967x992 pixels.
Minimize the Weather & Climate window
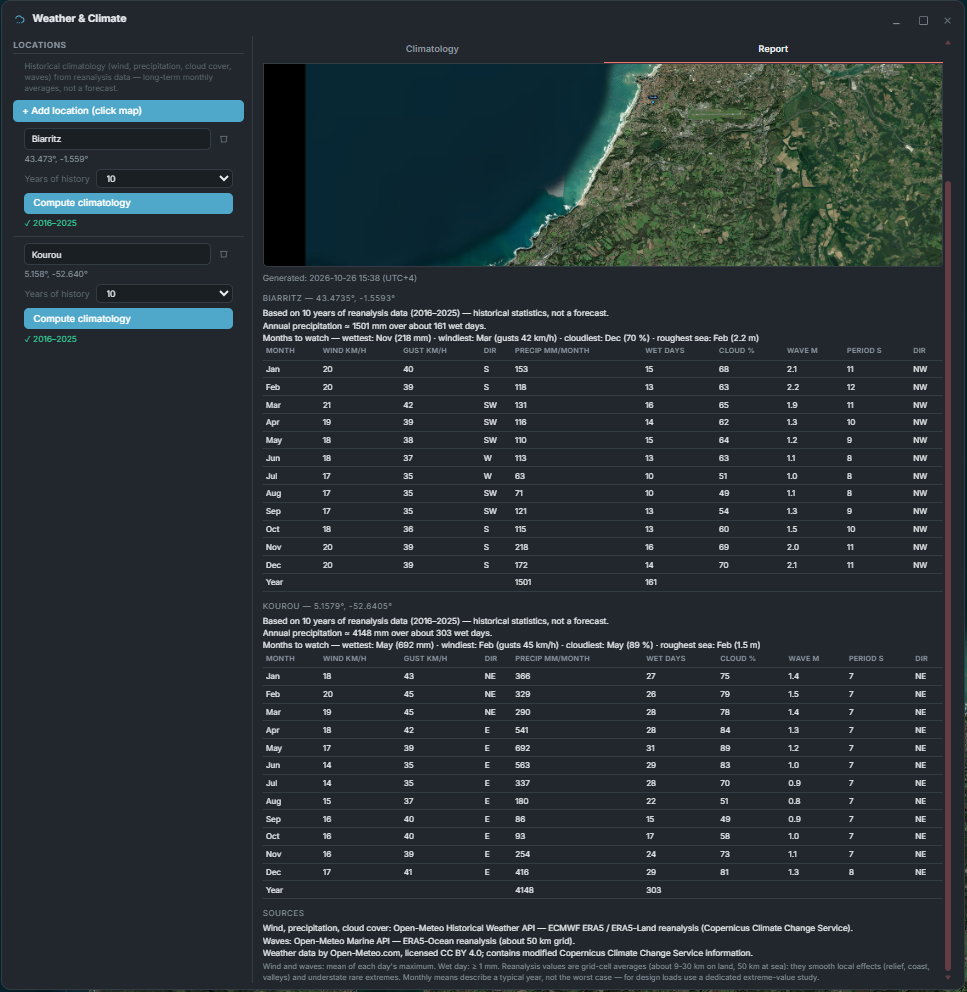pos(896,21)
